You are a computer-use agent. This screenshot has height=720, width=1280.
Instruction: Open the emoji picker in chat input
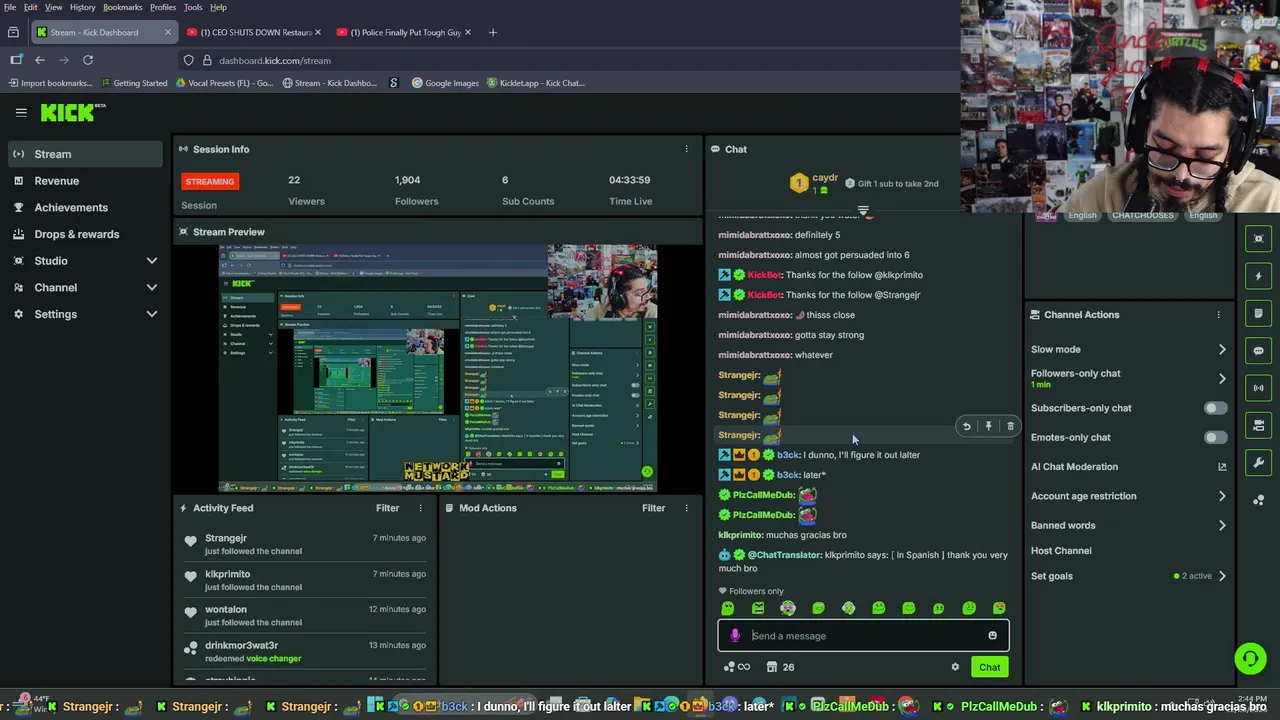[992, 636]
